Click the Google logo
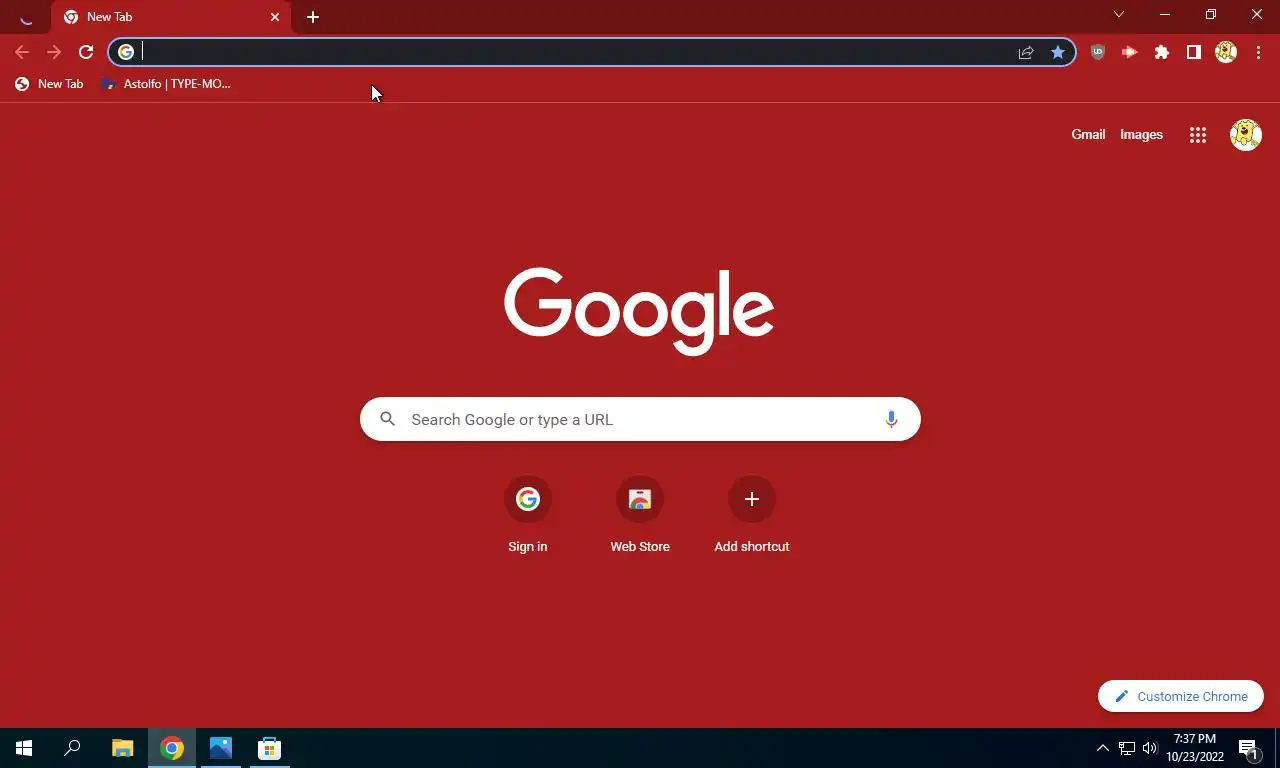 click(x=639, y=310)
